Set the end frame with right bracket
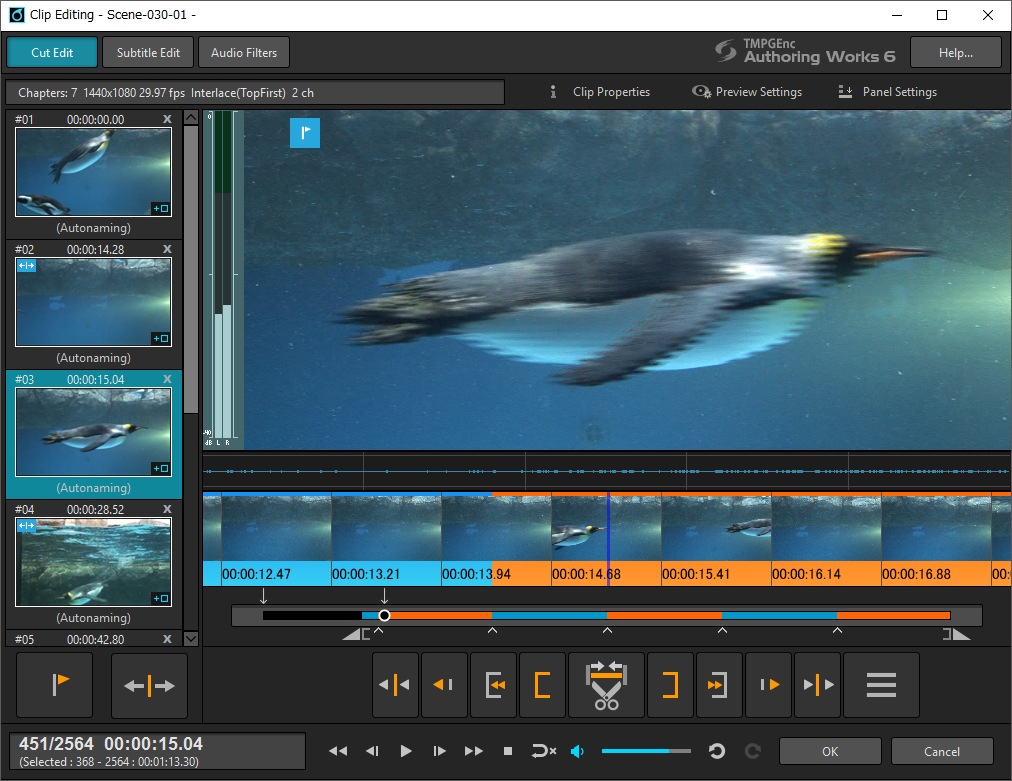Image resolution: width=1012 pixels, height=781 pixels. point(670,685)
